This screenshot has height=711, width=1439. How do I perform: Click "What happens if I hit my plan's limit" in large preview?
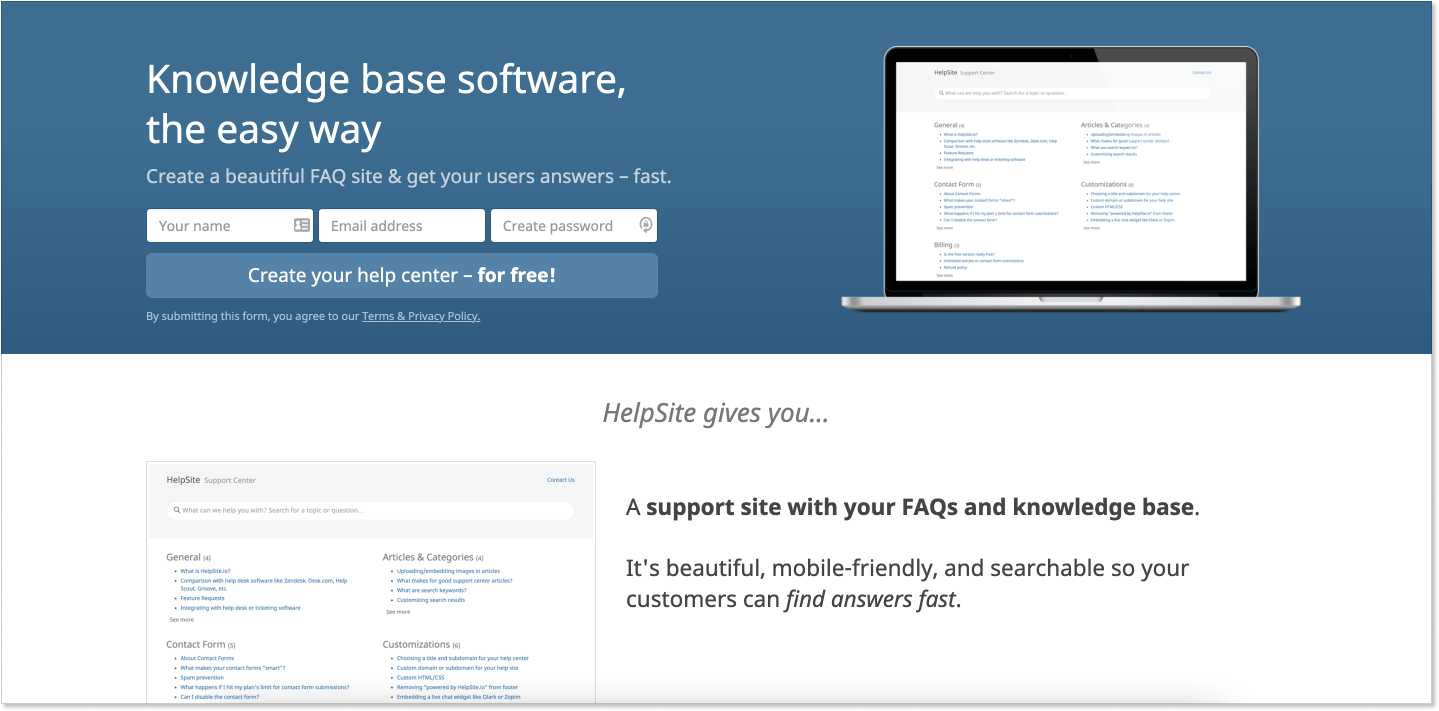pyautogui.click(x=265, y=688)
